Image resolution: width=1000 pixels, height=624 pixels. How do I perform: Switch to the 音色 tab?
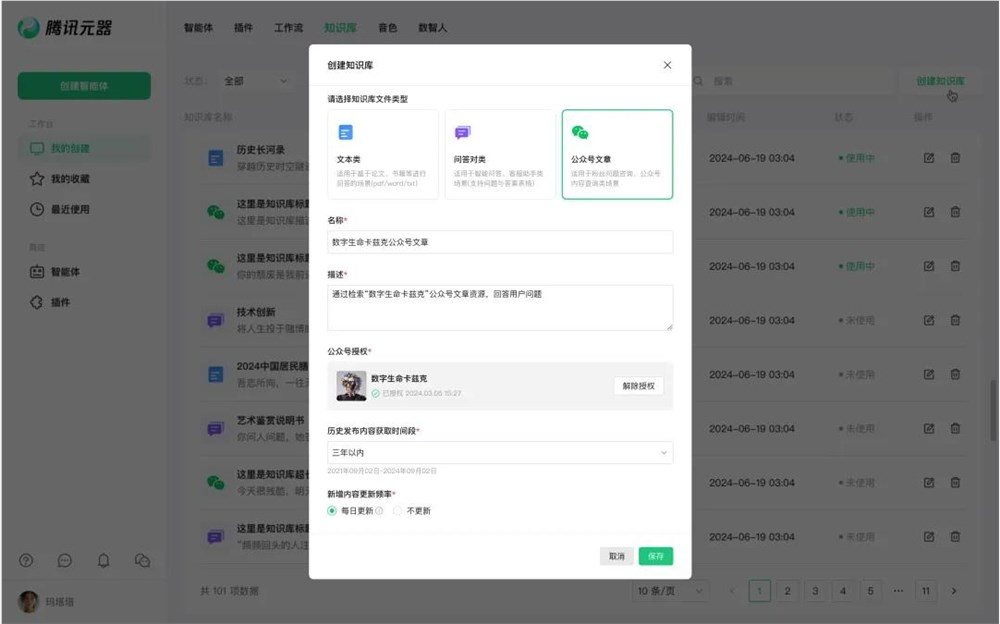pyautogui.click(x=388, y=28)
